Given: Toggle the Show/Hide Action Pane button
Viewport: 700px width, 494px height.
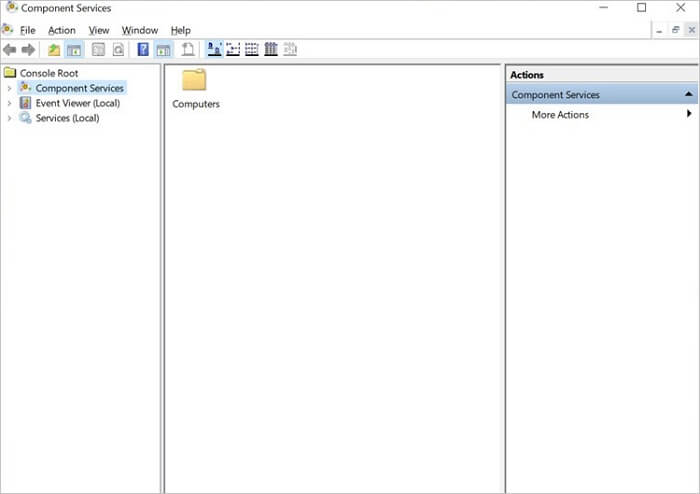Looking at the screenshot, I should click(x=163, y=50).
